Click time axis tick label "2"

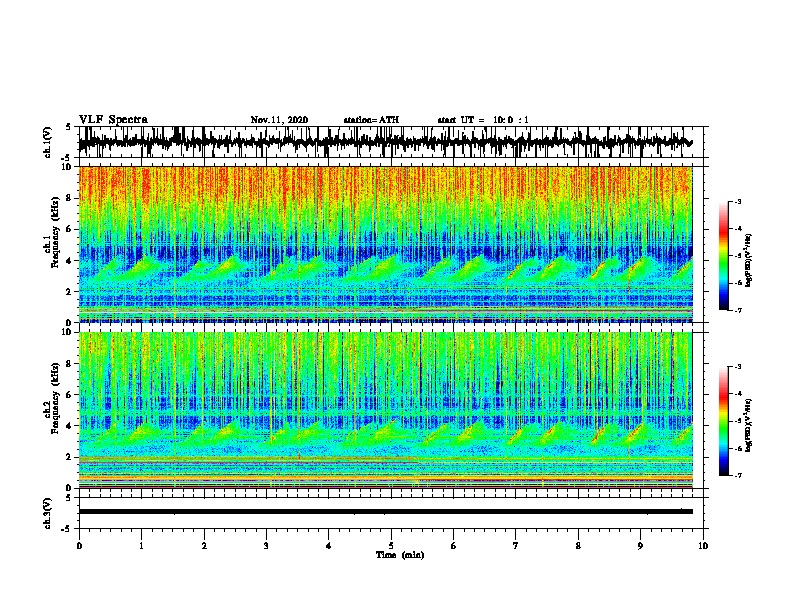[x=204, y=546]
